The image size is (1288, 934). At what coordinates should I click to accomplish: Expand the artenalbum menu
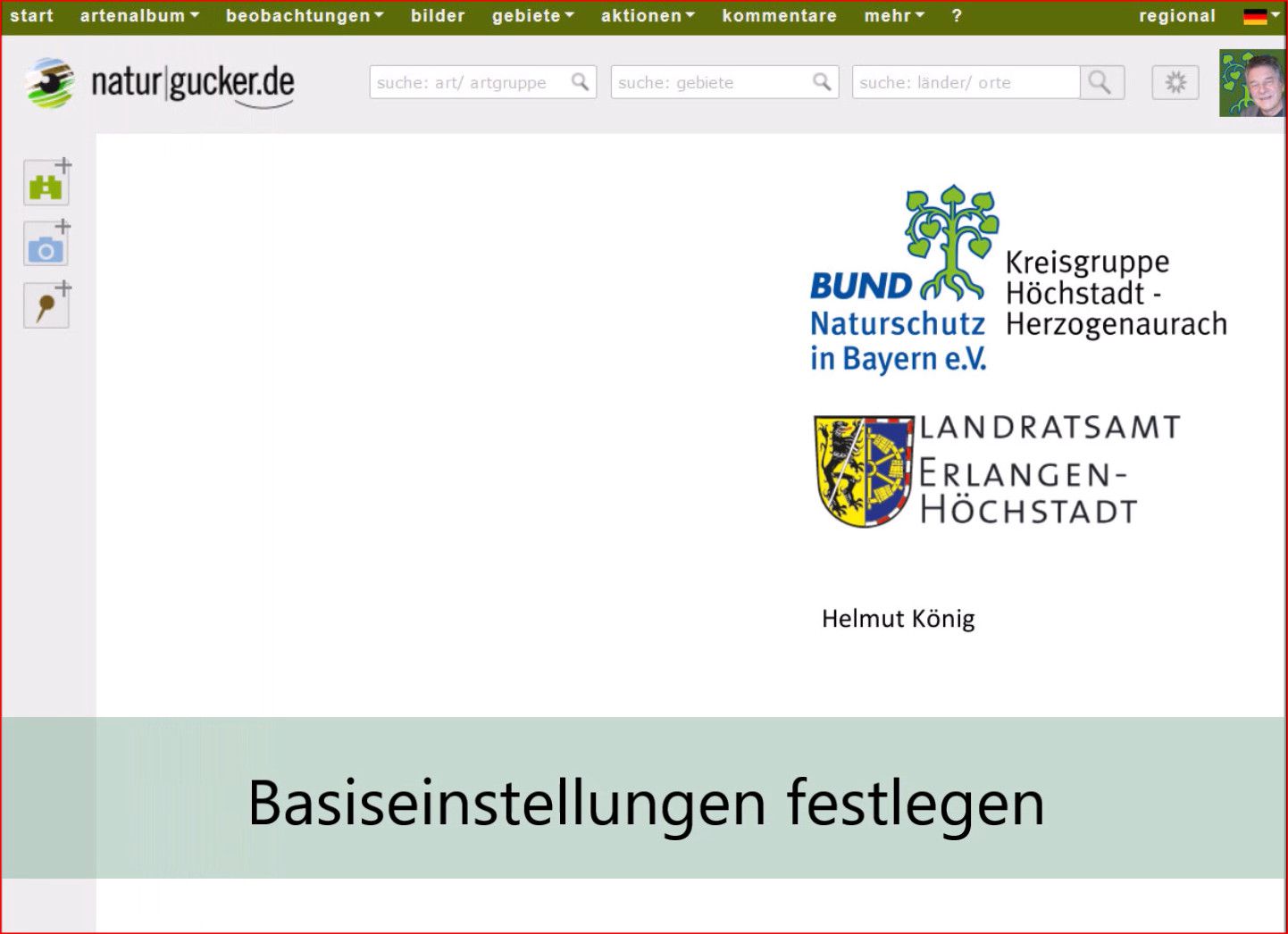click(x=139, y=16)
